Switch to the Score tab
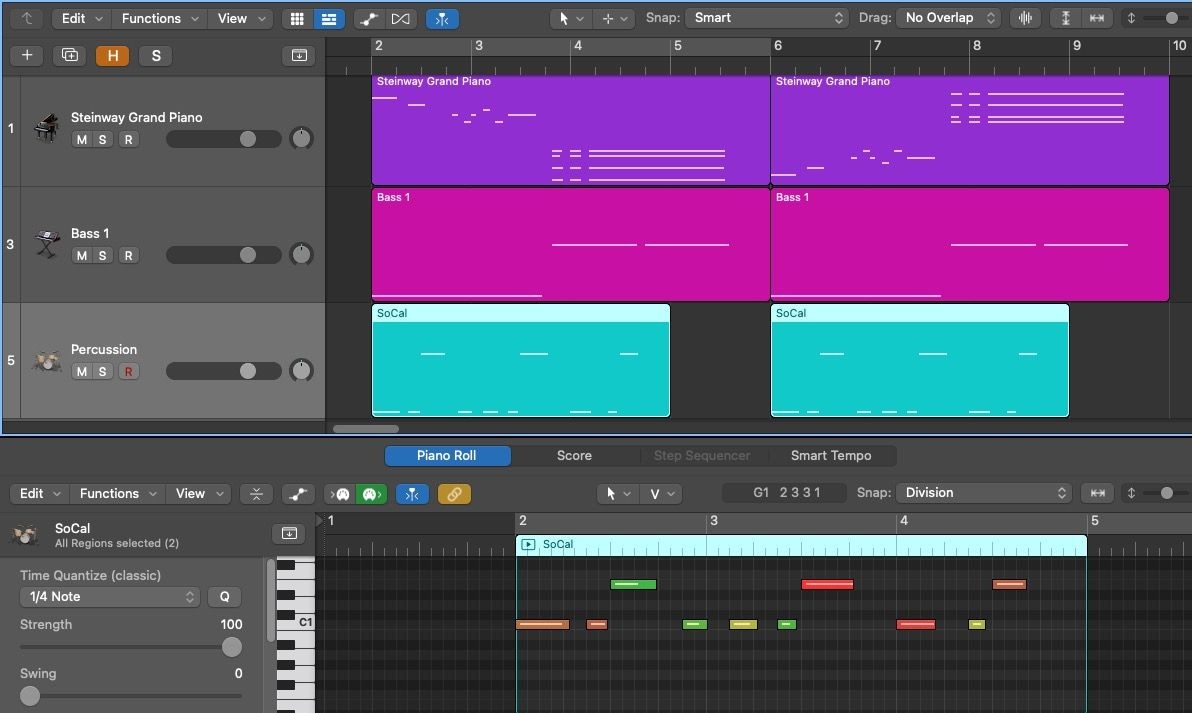 tap(574, 455)
